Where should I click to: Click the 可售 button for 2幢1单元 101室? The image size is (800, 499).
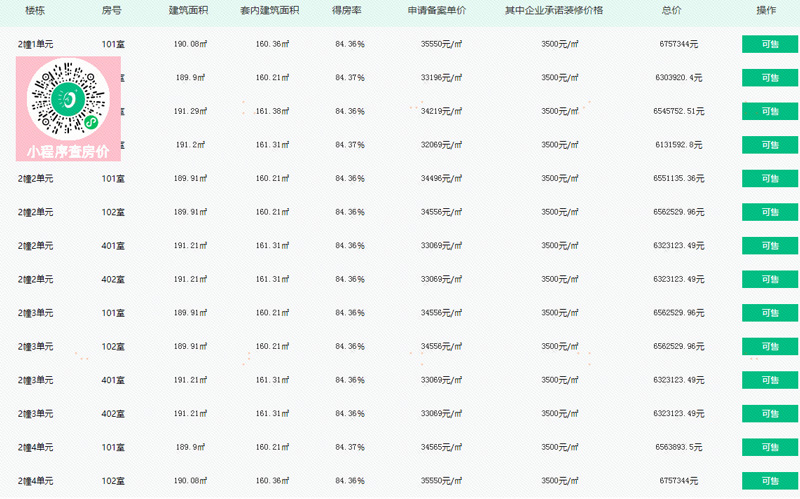point(770,44)
